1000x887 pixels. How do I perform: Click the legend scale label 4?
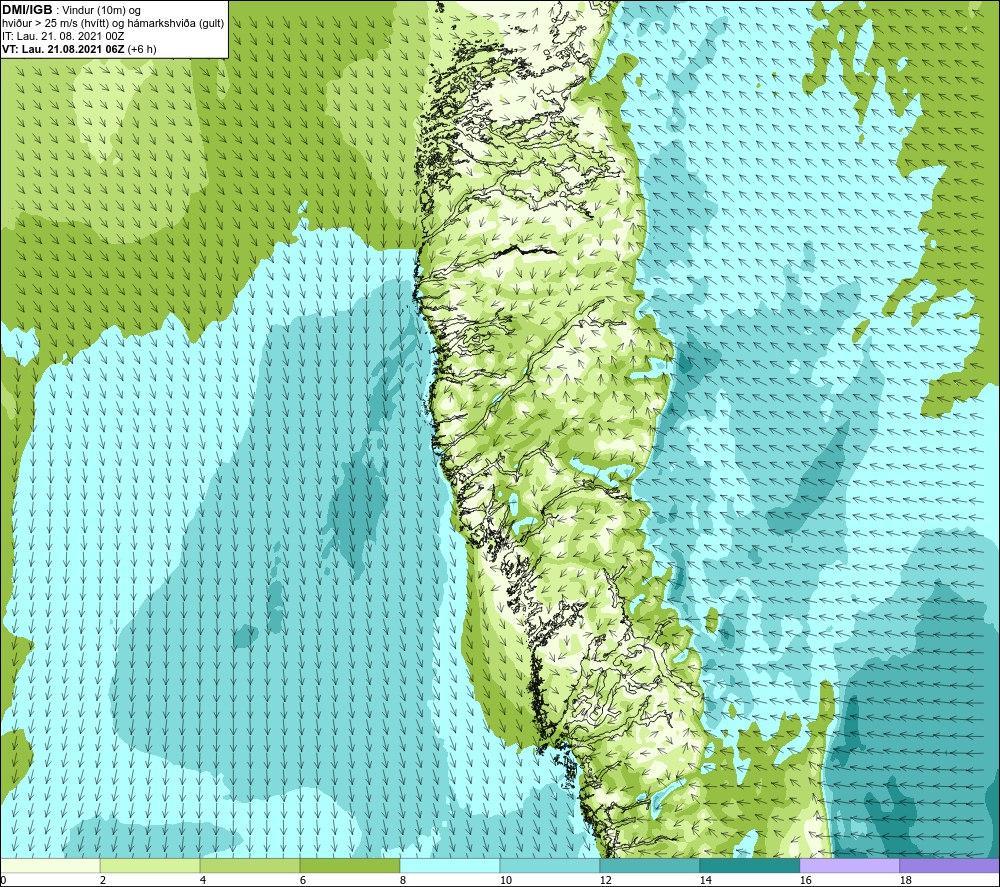203,880
